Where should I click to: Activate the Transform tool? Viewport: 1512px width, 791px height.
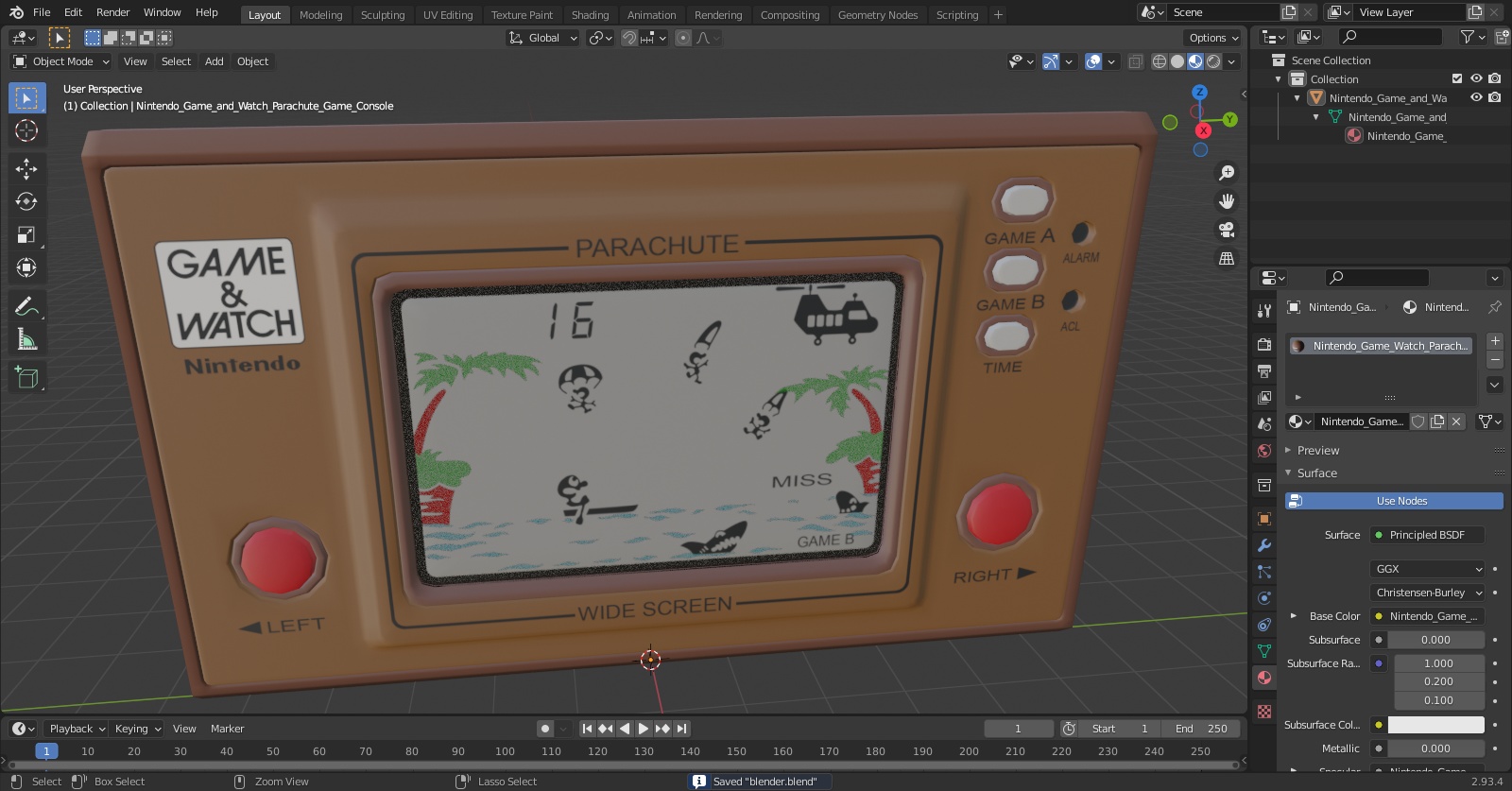26,267
